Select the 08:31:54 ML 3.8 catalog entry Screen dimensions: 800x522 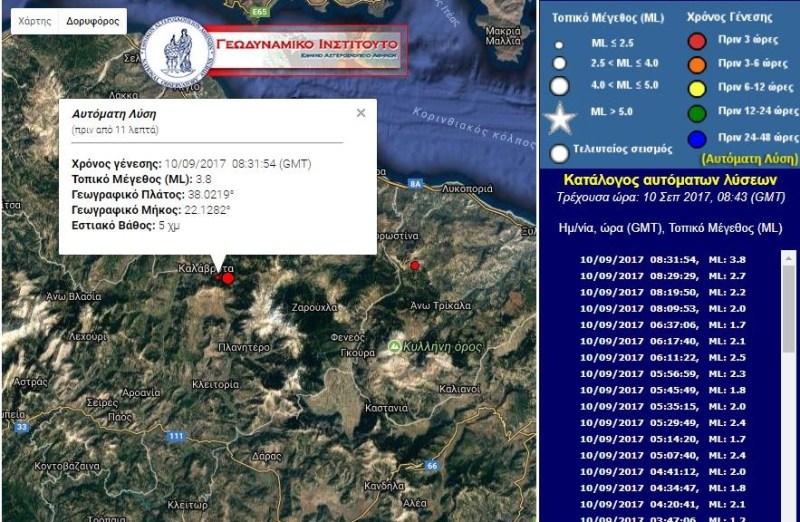tap(663, 260)
